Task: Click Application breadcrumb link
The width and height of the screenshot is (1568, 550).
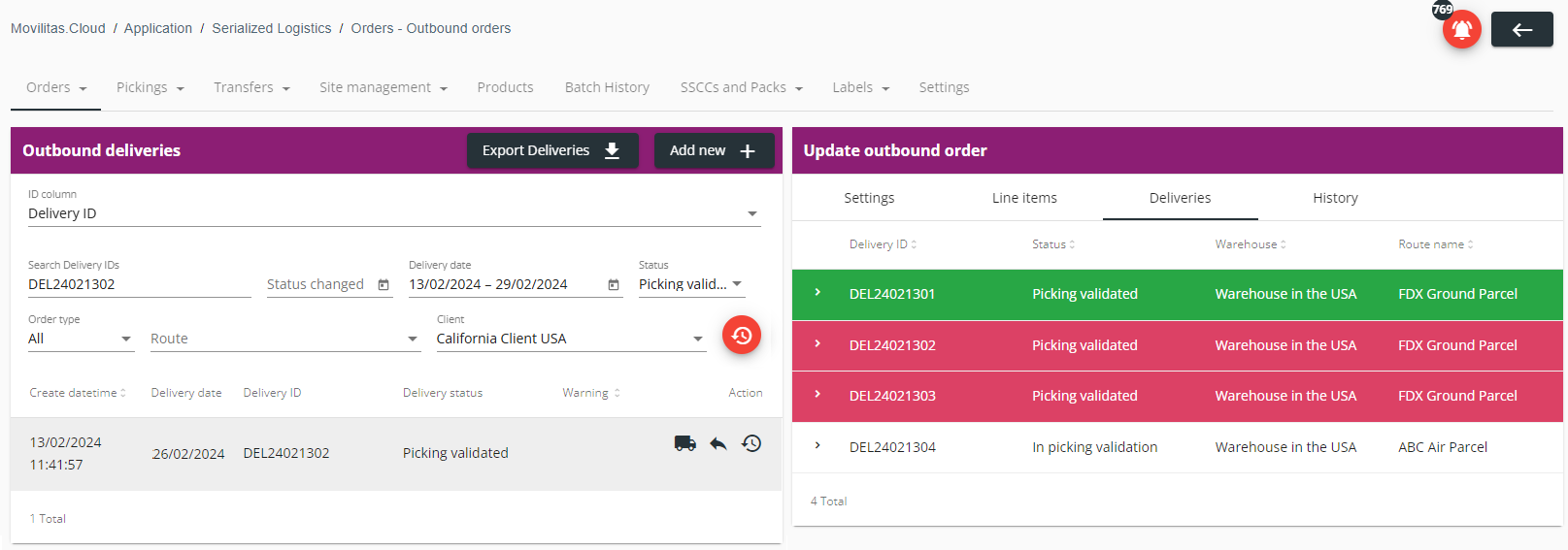Action: pyautogui.click(x=158, y=28)
